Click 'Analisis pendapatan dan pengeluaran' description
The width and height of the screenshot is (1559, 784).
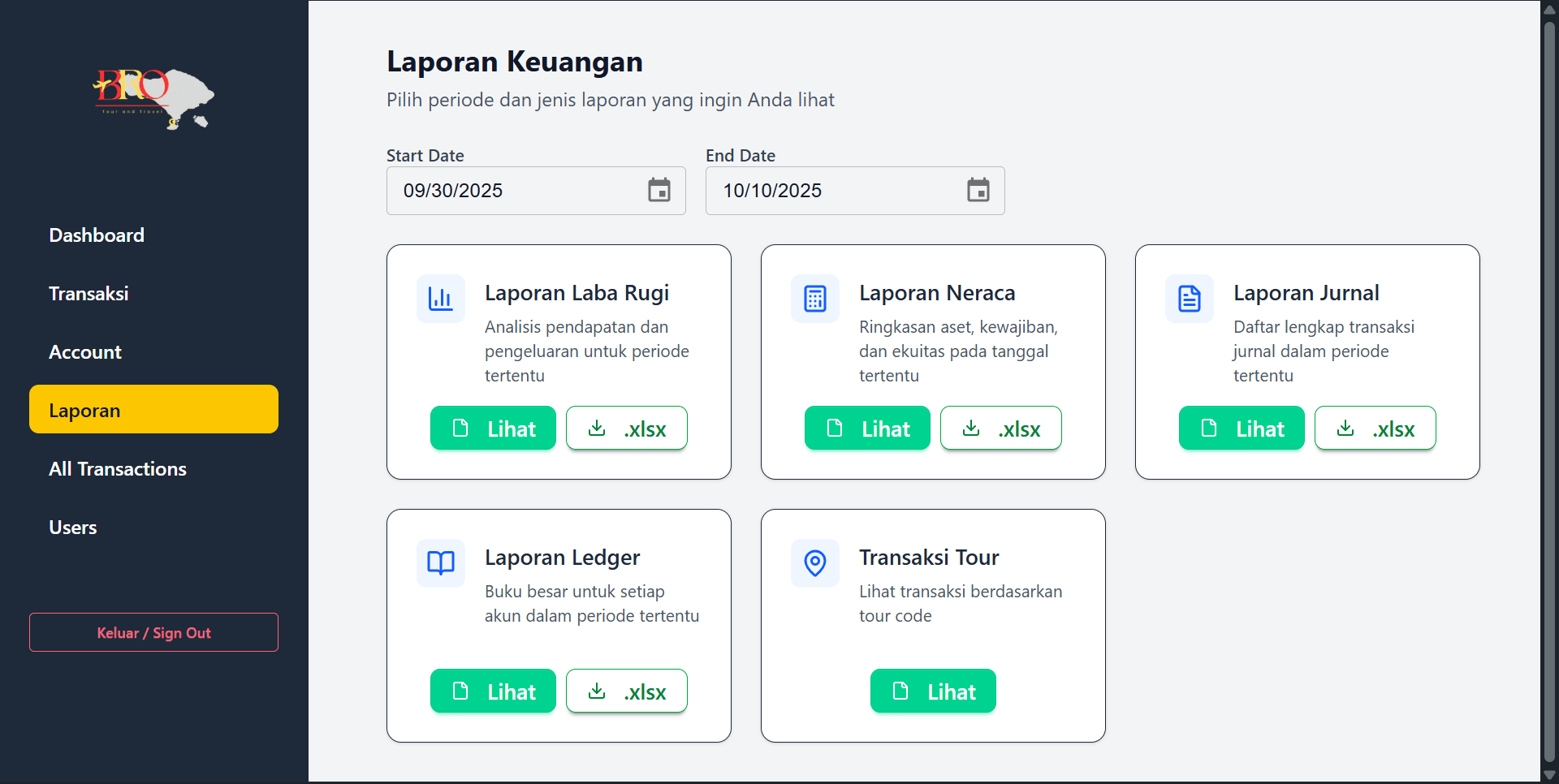pyautogui.click(x=587, y=351)
